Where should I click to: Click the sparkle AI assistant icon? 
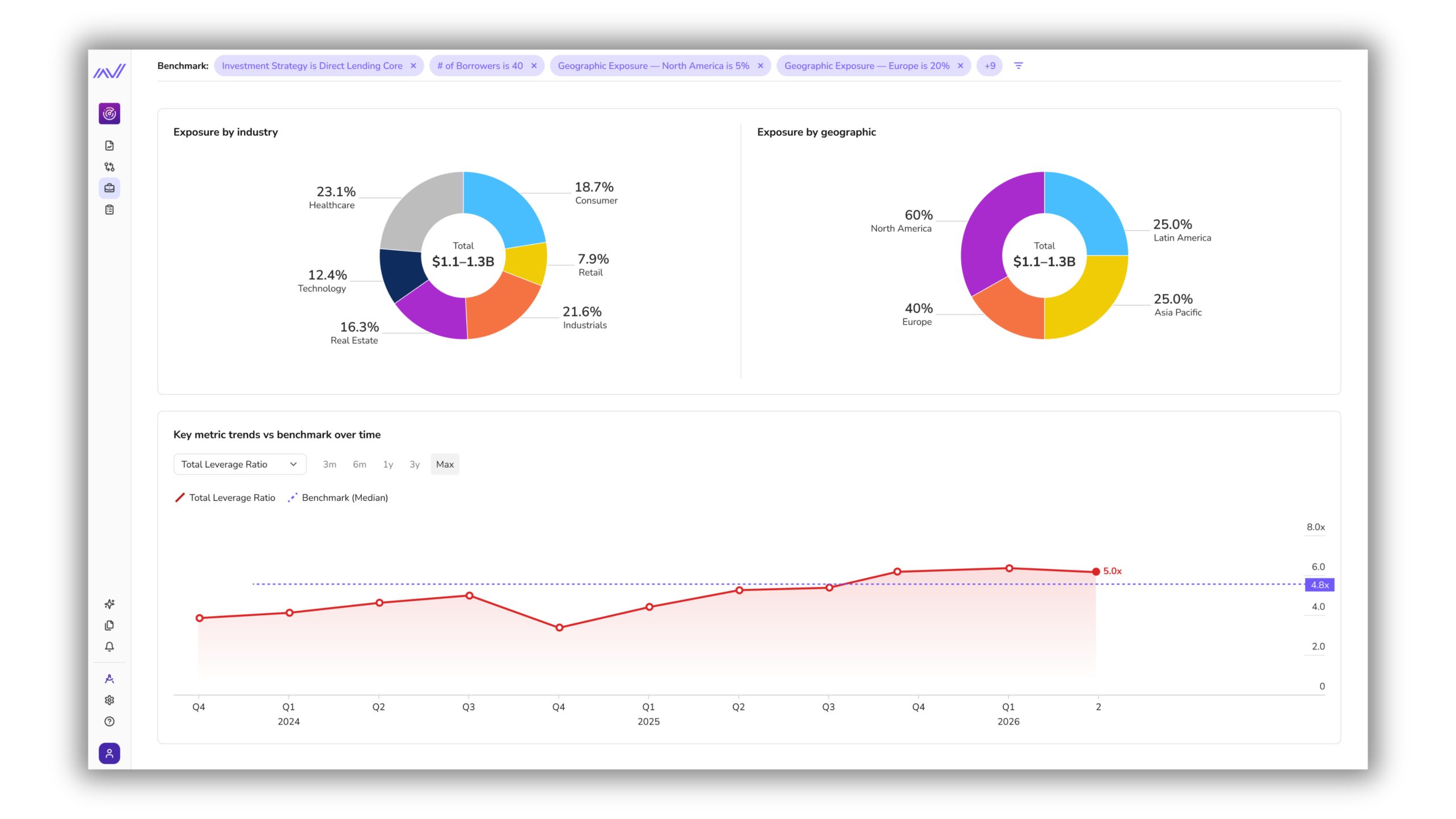tap(109, 604)
